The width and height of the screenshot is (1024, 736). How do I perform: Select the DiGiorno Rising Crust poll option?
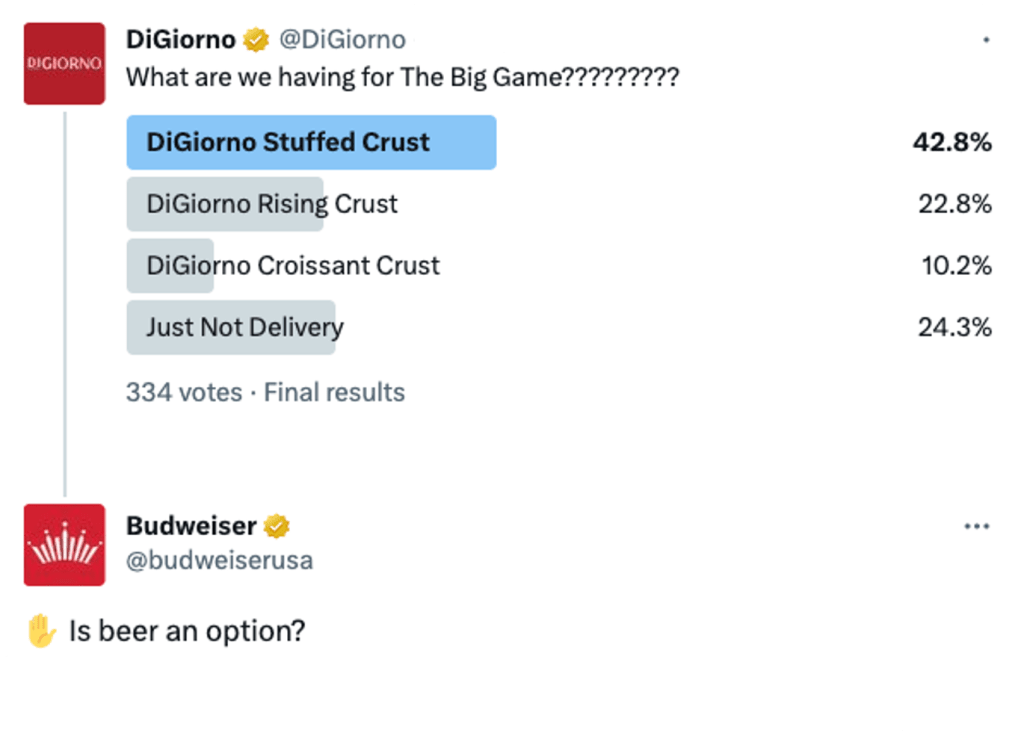coord(272,204)
